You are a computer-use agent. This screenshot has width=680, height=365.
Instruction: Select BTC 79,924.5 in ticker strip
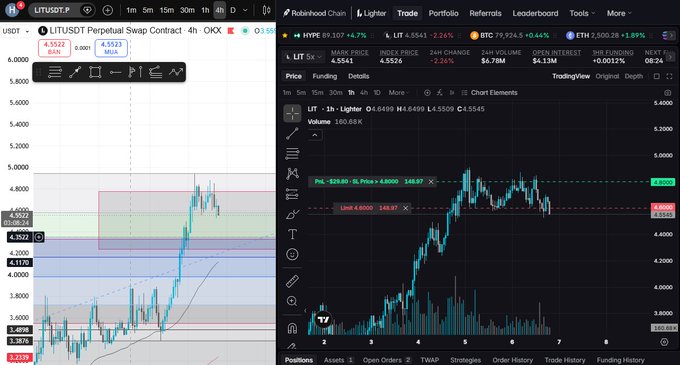[x=510, y=36]
